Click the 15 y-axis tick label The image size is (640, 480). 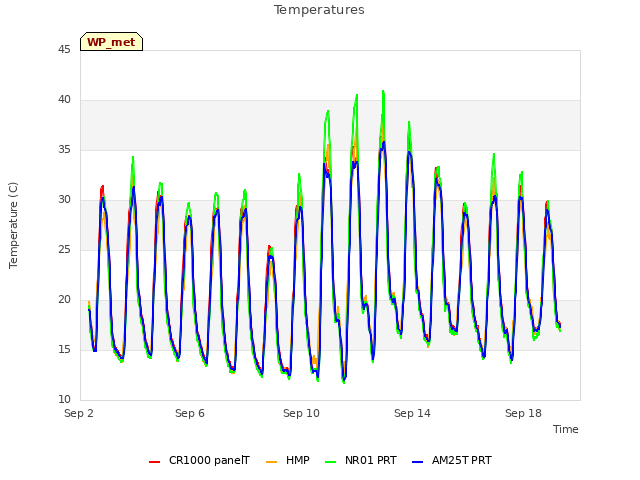click(x=64, y=349)
